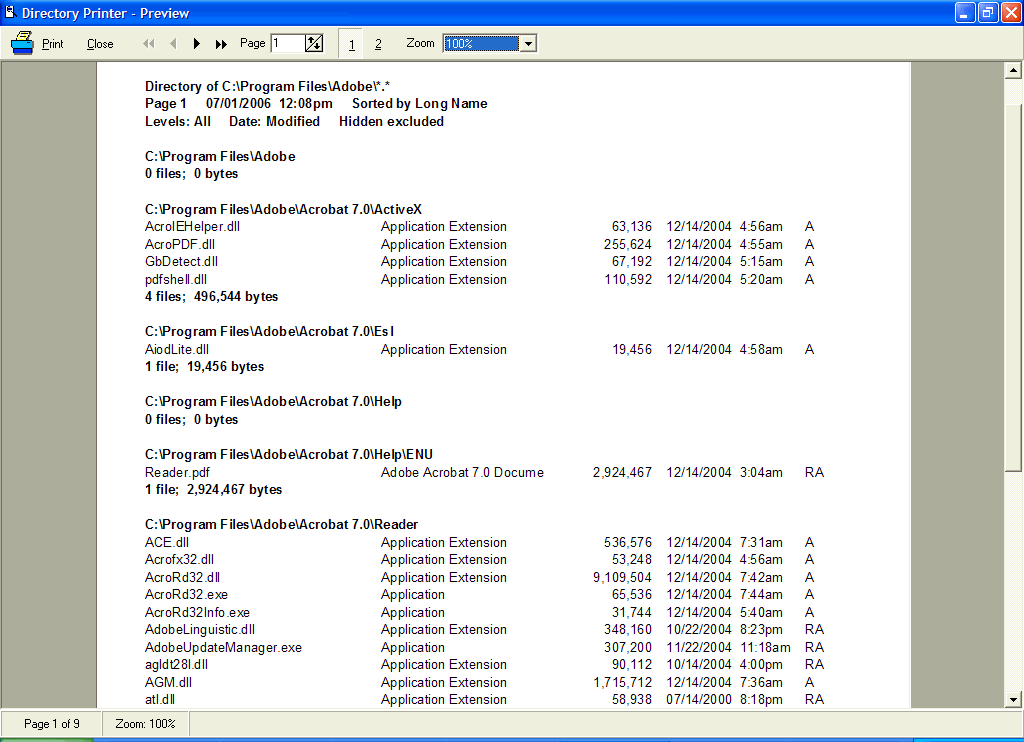The height and width of the screenshot is (742, 1024).
Task: Go to the first page arrow
Action: [149, 44]
